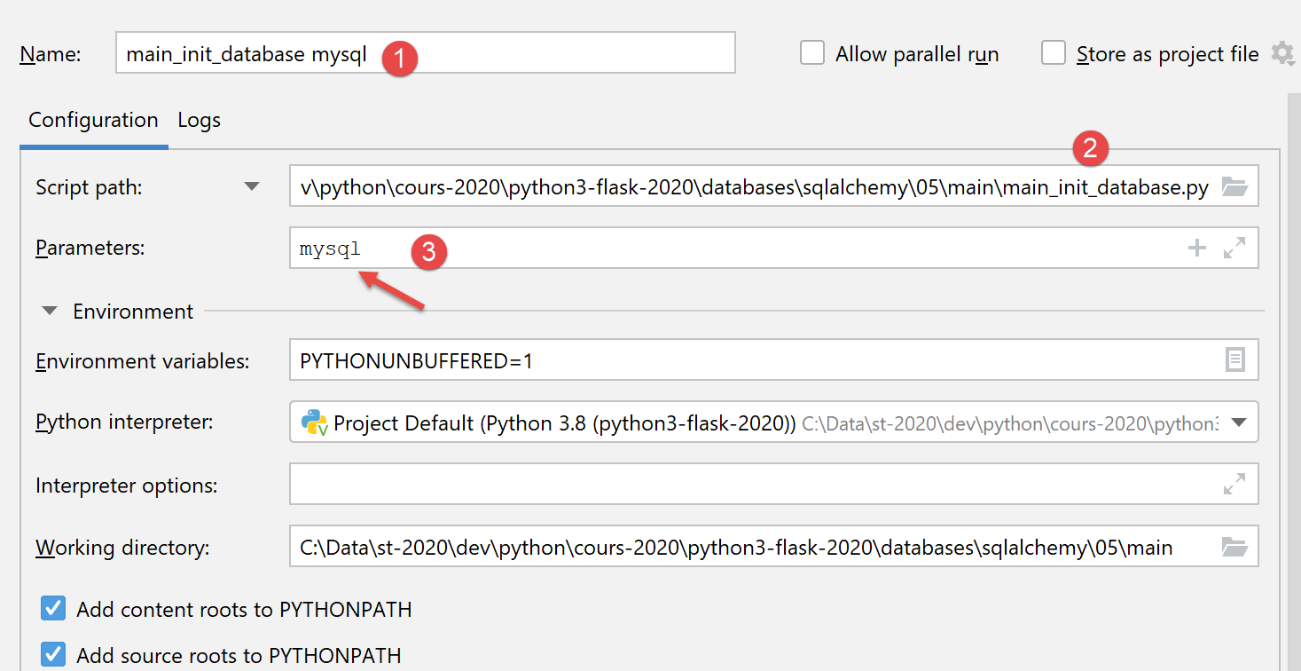Focus the Environment variables input field
The width and height of the screenshot is (1301, 671).
click(x=750, y=360)
